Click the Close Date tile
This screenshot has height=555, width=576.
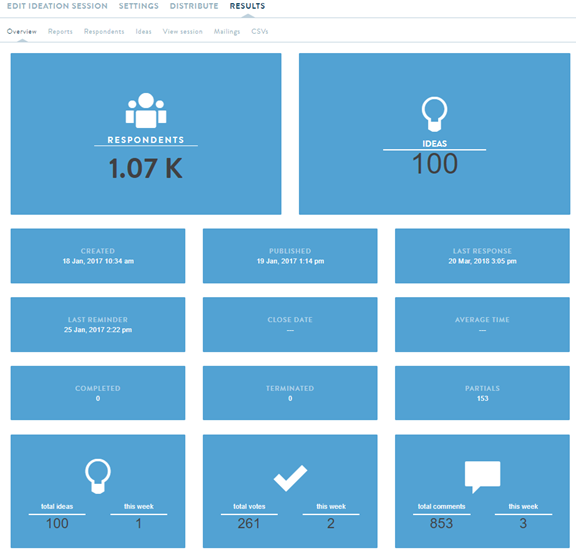tap(290, 324)
